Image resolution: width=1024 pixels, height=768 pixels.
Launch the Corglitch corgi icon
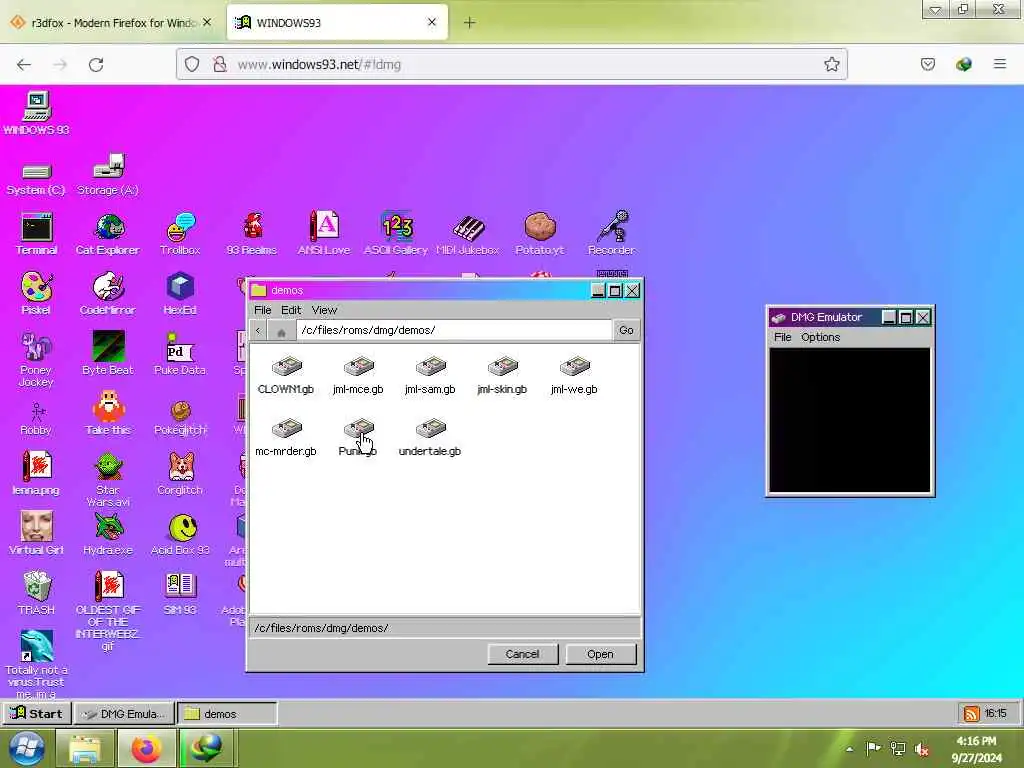pos(180,474)
